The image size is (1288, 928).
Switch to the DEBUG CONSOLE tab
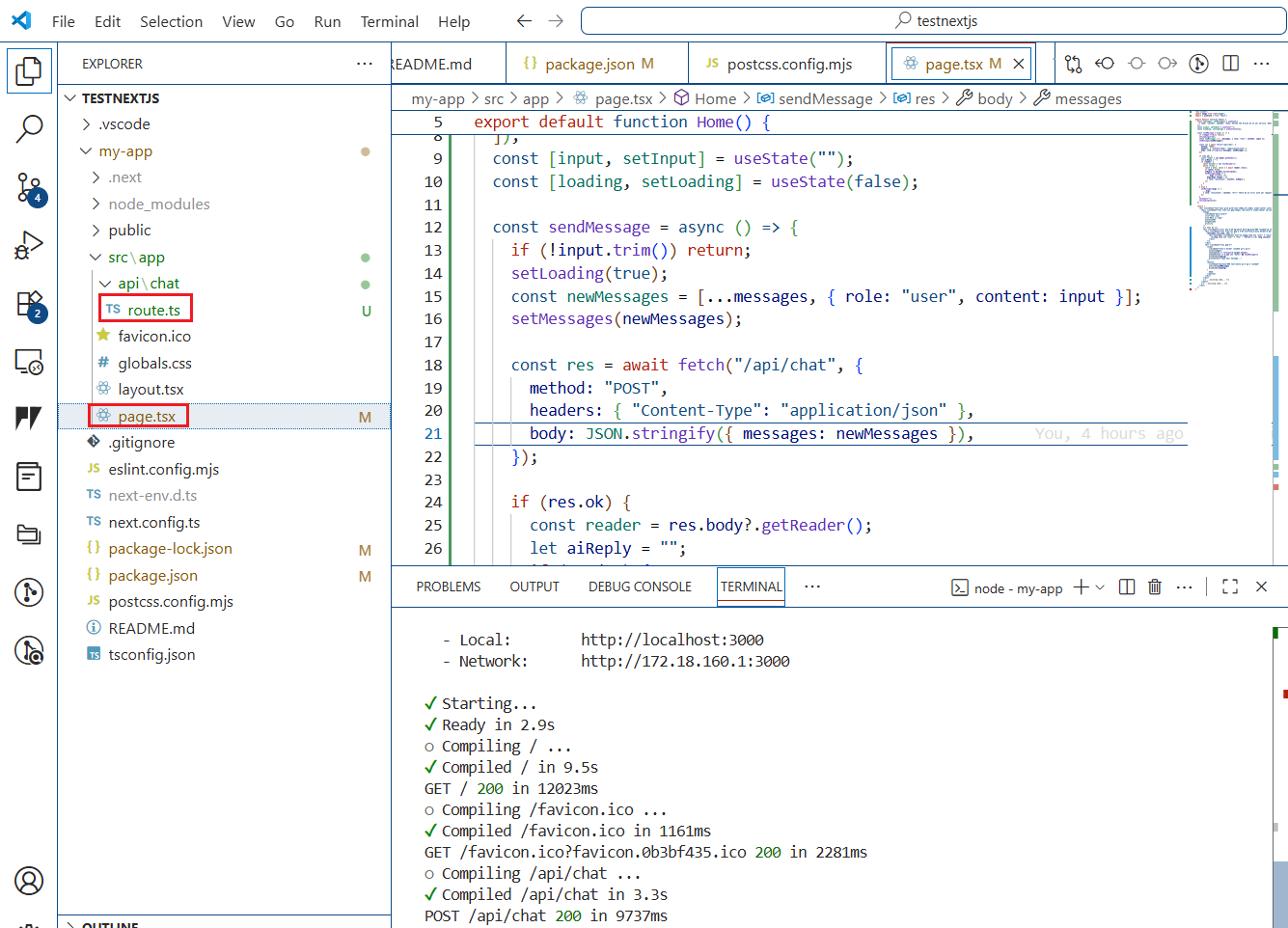pos(640,587)
